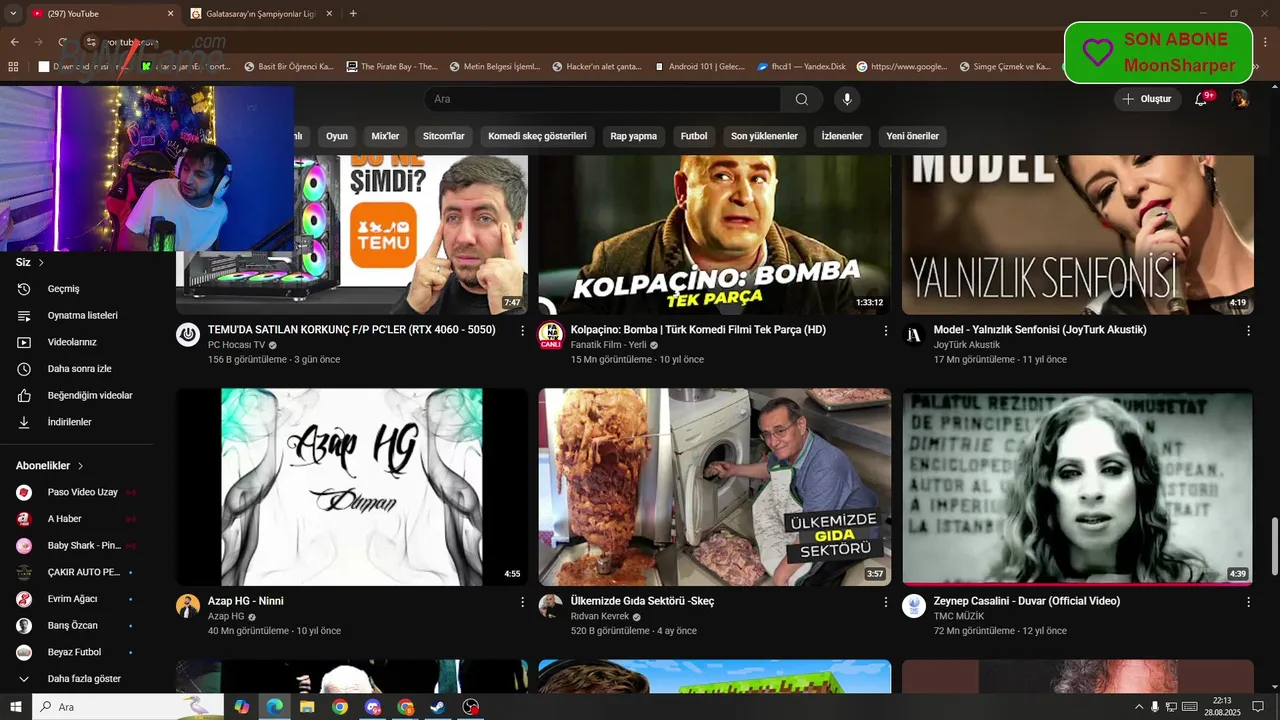Select the Mix'ler filter chip
1280x720 pixels.
(x=385, y=136)
